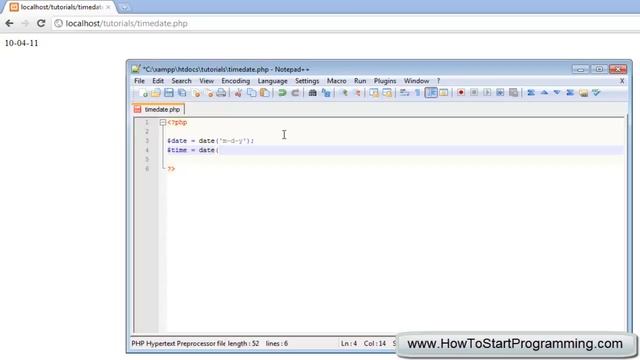Screen dimensions: 640x360
Task: Click the browser Back arrow
Action: click(x=9, y=23)
